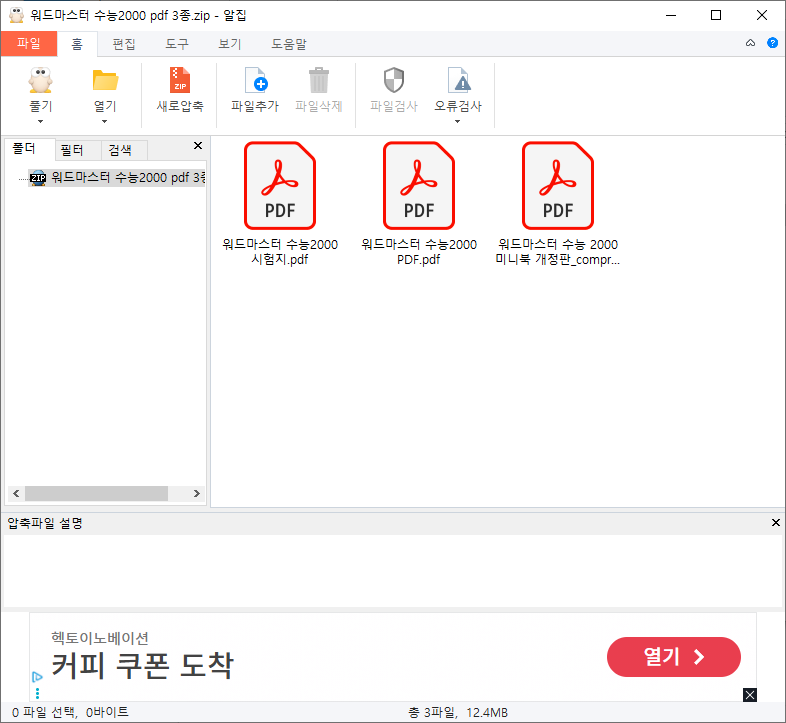The image size is (786, 723).
Task: Click the ad choices triangle icon
Action: 37,677
